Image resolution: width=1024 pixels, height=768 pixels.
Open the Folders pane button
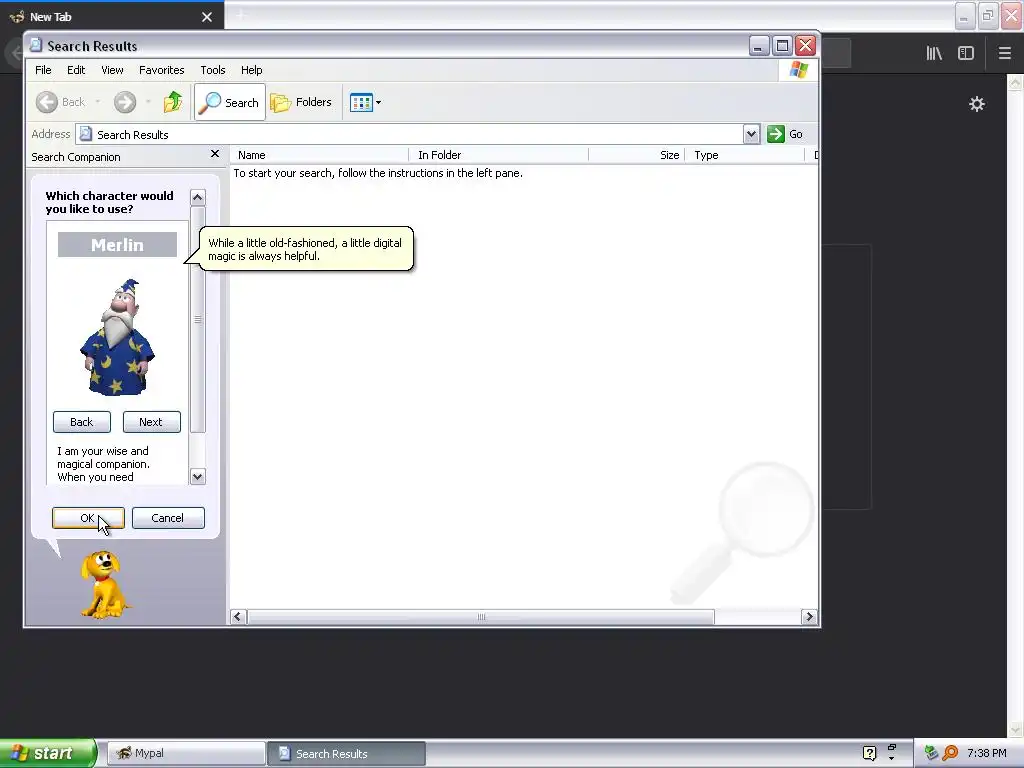tap(301, 102)
